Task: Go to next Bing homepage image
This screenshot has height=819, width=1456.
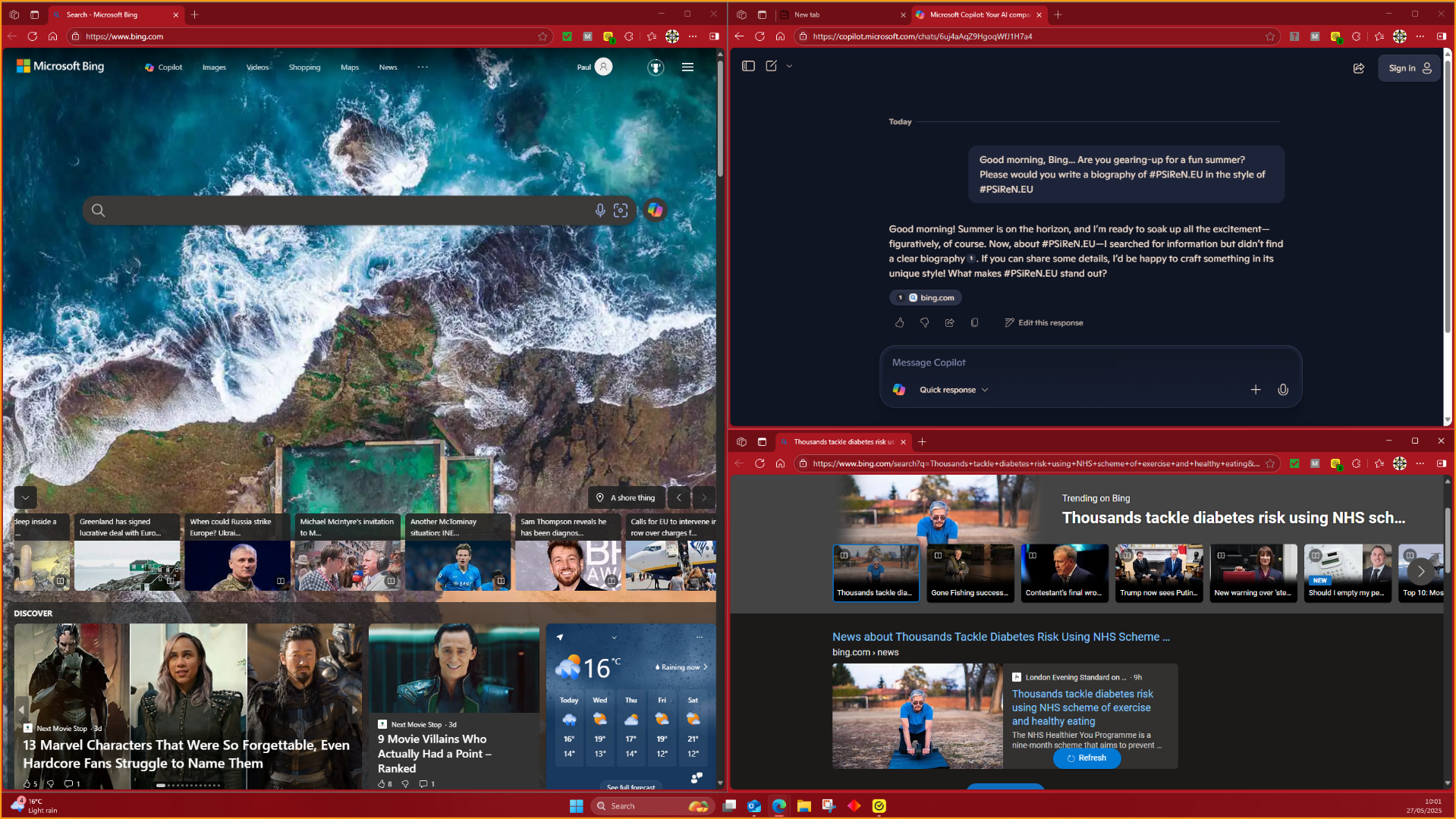Action: (704, 497)
